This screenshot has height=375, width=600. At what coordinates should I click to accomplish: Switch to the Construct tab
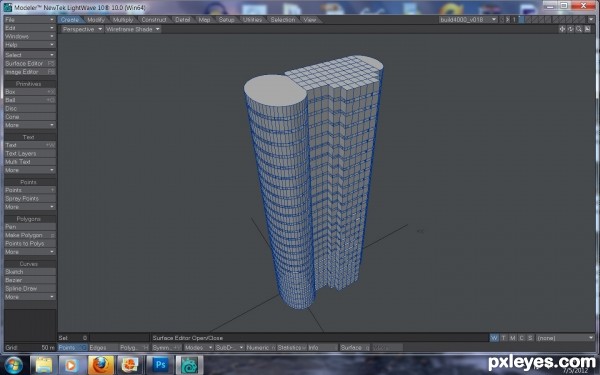coord(154,20)
